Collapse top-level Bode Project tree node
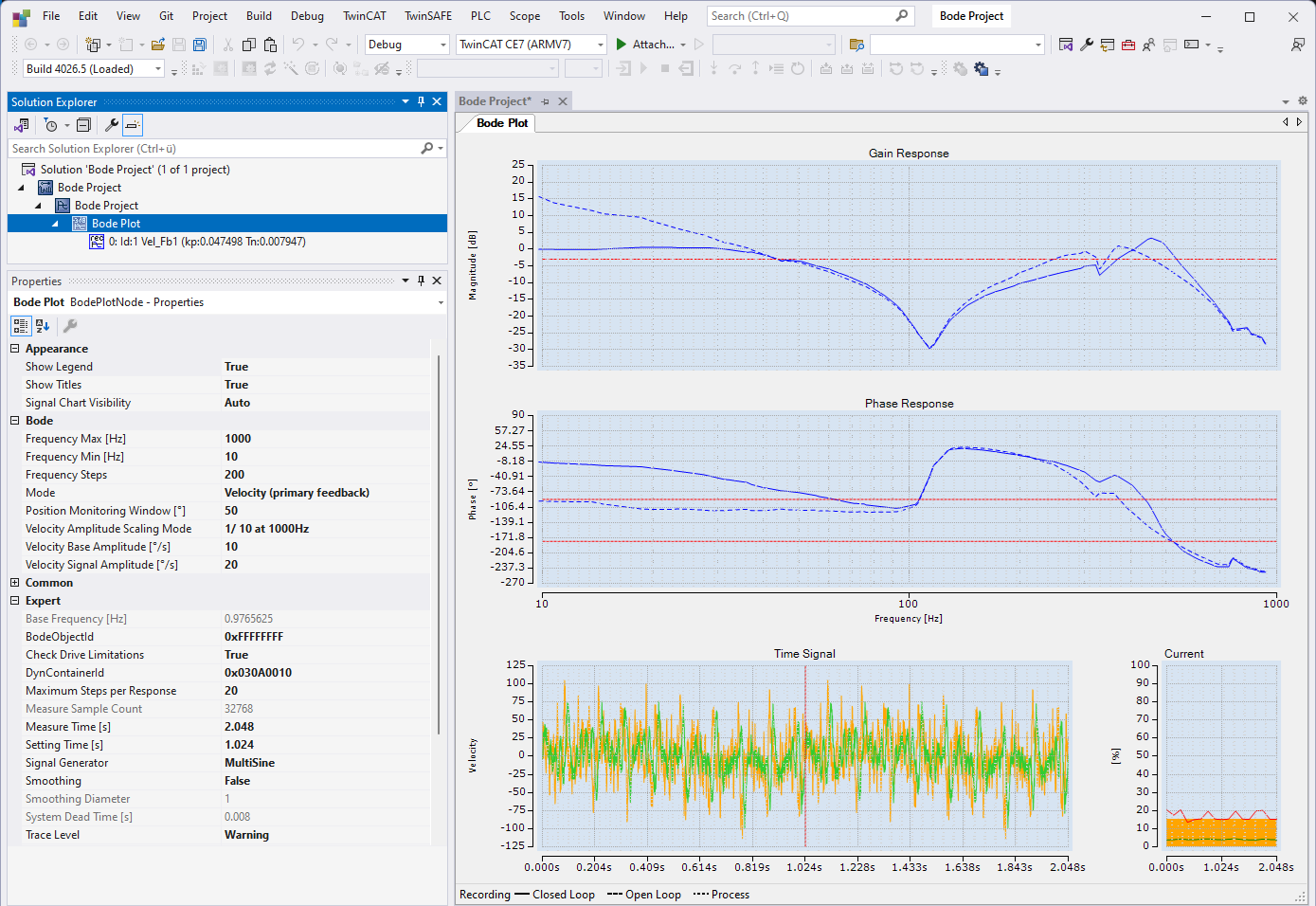This screenshot has width=1316, height=906. pos(21,188)
